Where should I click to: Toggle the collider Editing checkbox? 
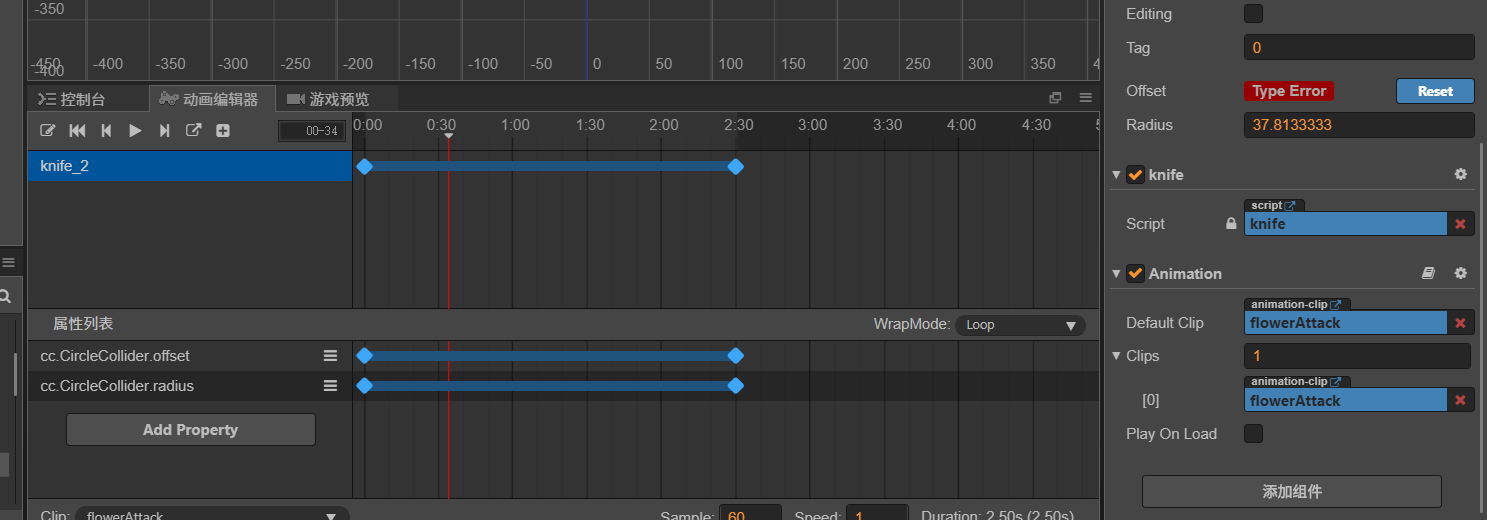[1252, 14]
